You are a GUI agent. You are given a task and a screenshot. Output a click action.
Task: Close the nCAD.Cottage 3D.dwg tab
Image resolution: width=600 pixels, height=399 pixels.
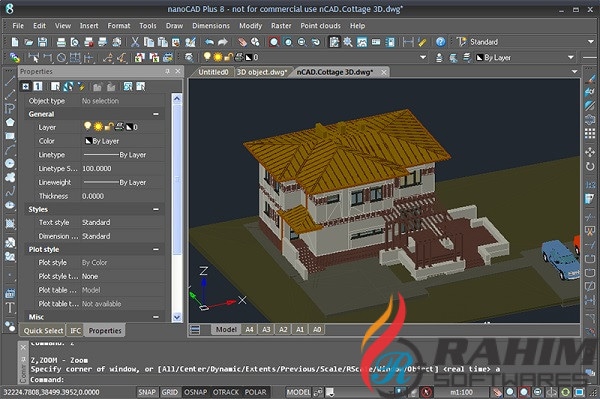(384, 72)
